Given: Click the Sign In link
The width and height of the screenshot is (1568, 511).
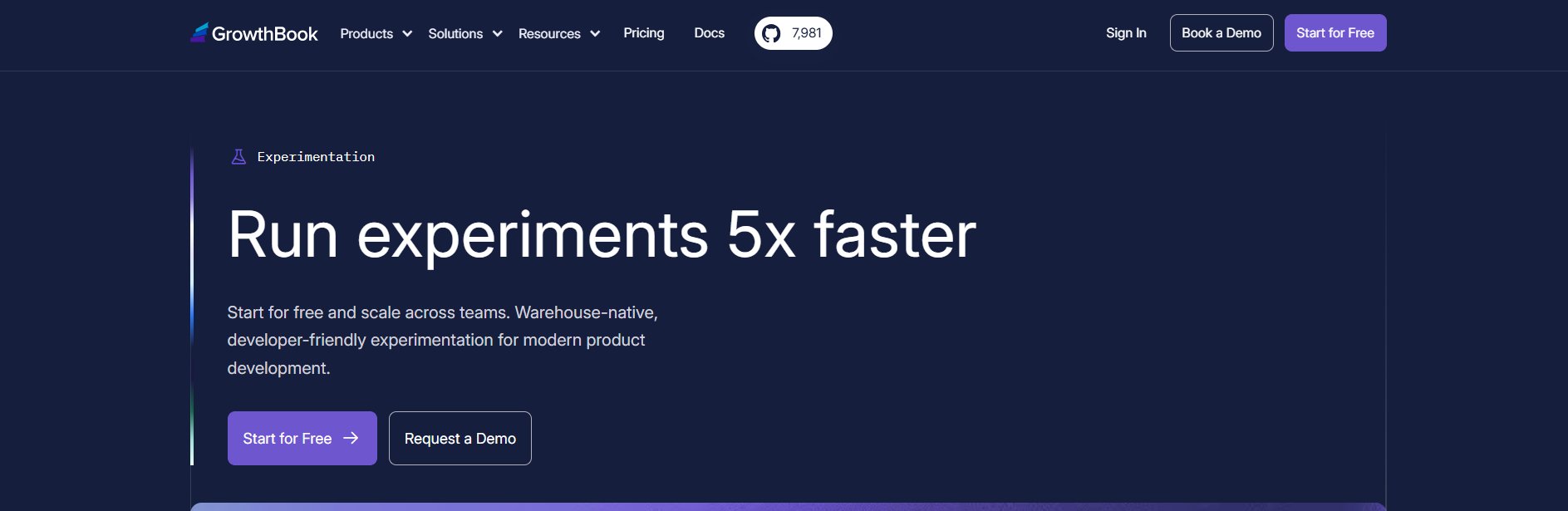Looking at the screenshot, I should pos(1126,33).
